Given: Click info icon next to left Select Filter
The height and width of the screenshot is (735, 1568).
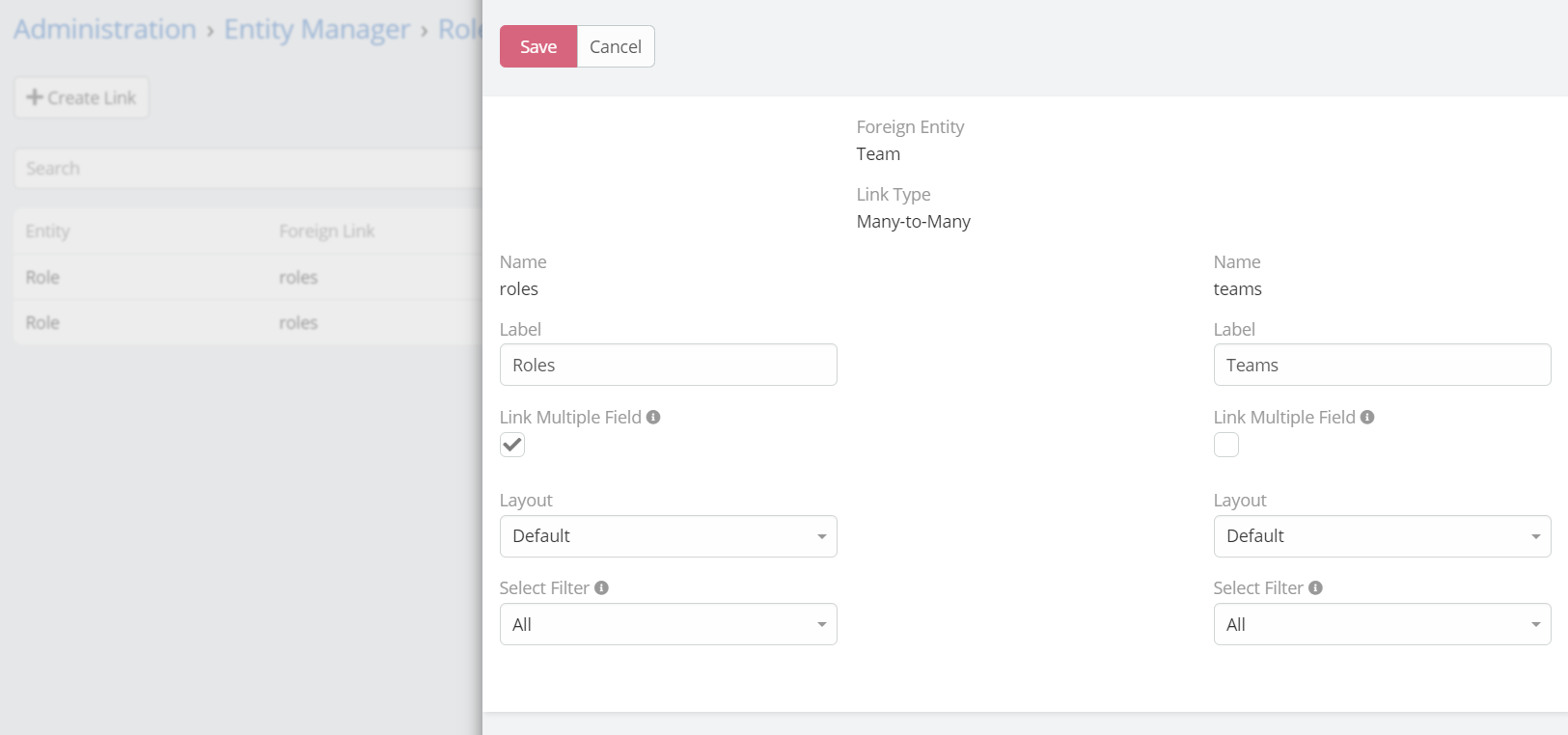Looking at the screenshot, I should tap(601, 588).
